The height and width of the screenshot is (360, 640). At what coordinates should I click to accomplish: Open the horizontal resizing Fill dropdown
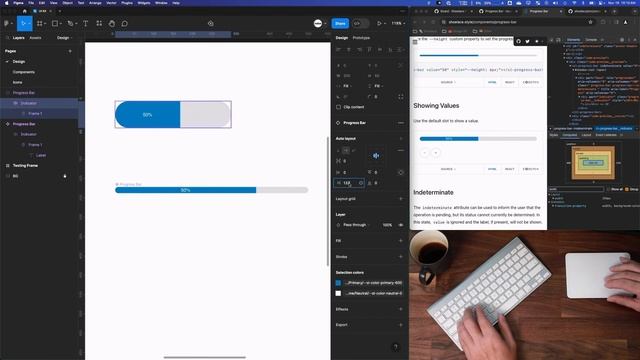(x=346, y=86)
